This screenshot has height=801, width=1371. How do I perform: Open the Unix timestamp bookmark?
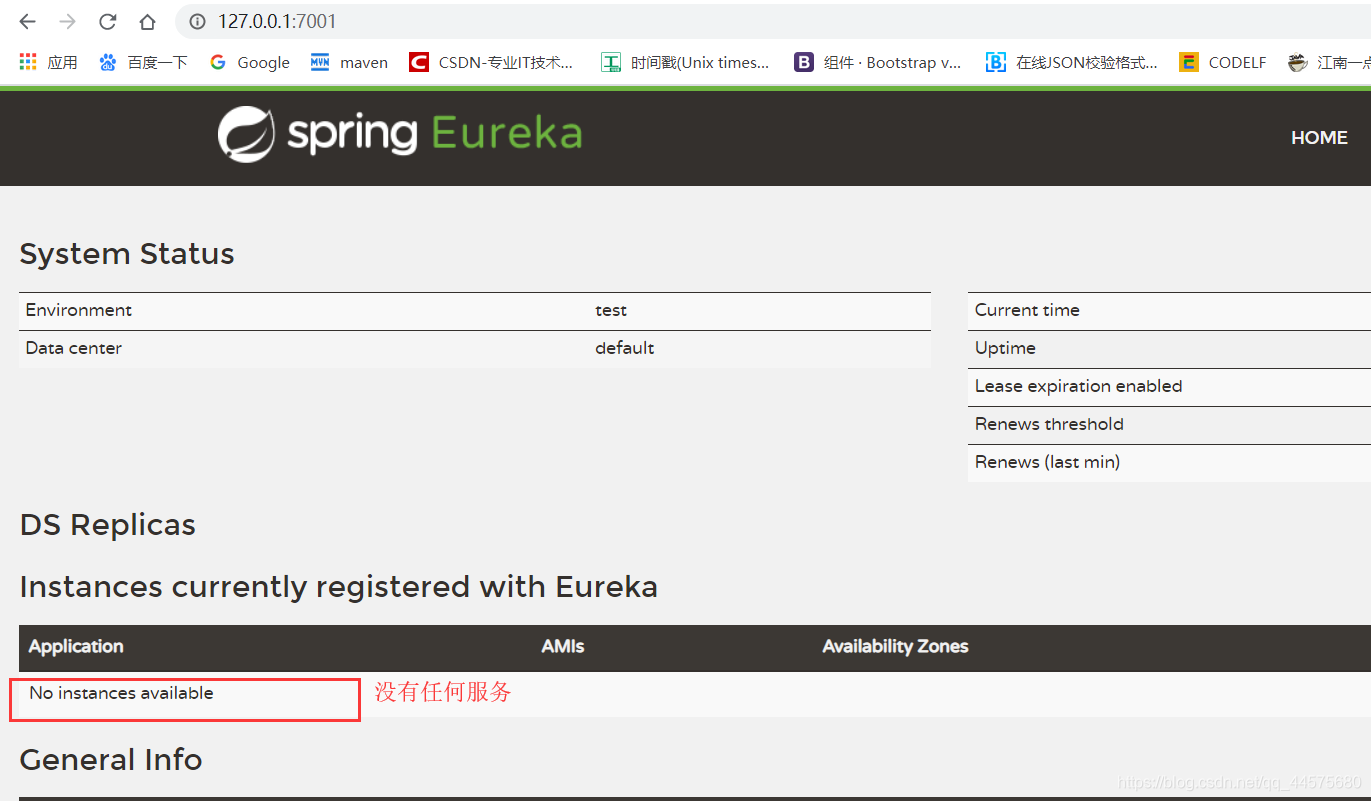click(x=686, y=62)
